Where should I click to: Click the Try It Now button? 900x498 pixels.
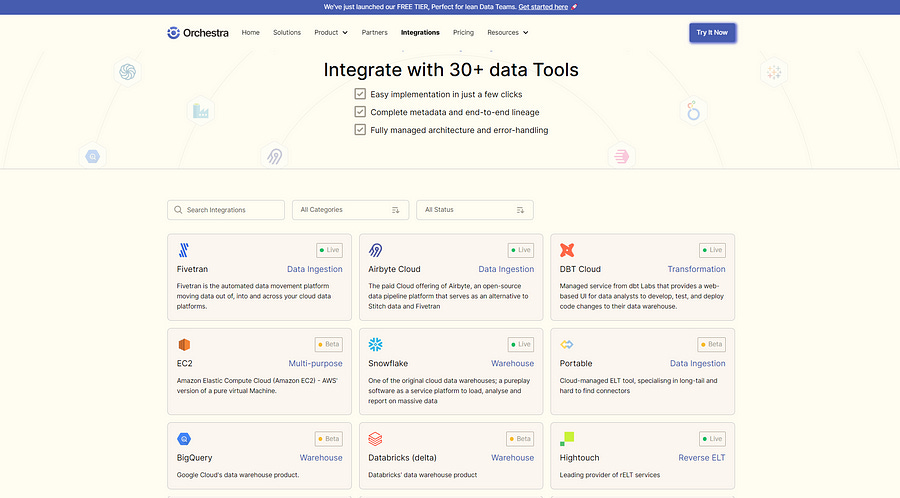[x=712, y=33]
